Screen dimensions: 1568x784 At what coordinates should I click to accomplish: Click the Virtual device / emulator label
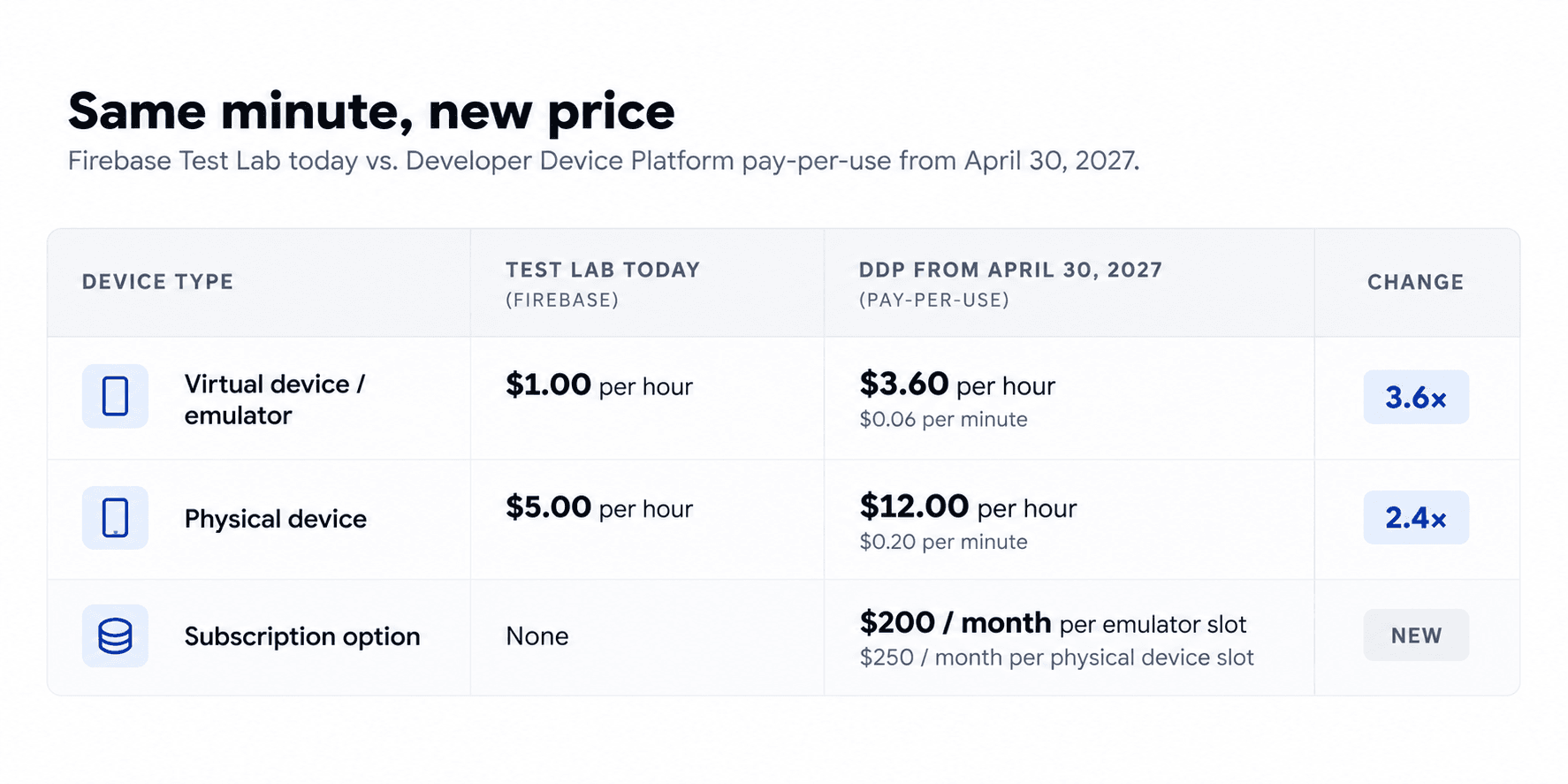click(x=274, y=400)
